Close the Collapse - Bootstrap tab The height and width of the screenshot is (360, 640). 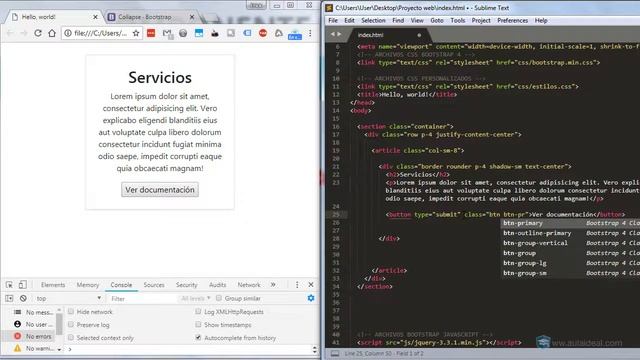pyautogui.click(x=192, y=17)
